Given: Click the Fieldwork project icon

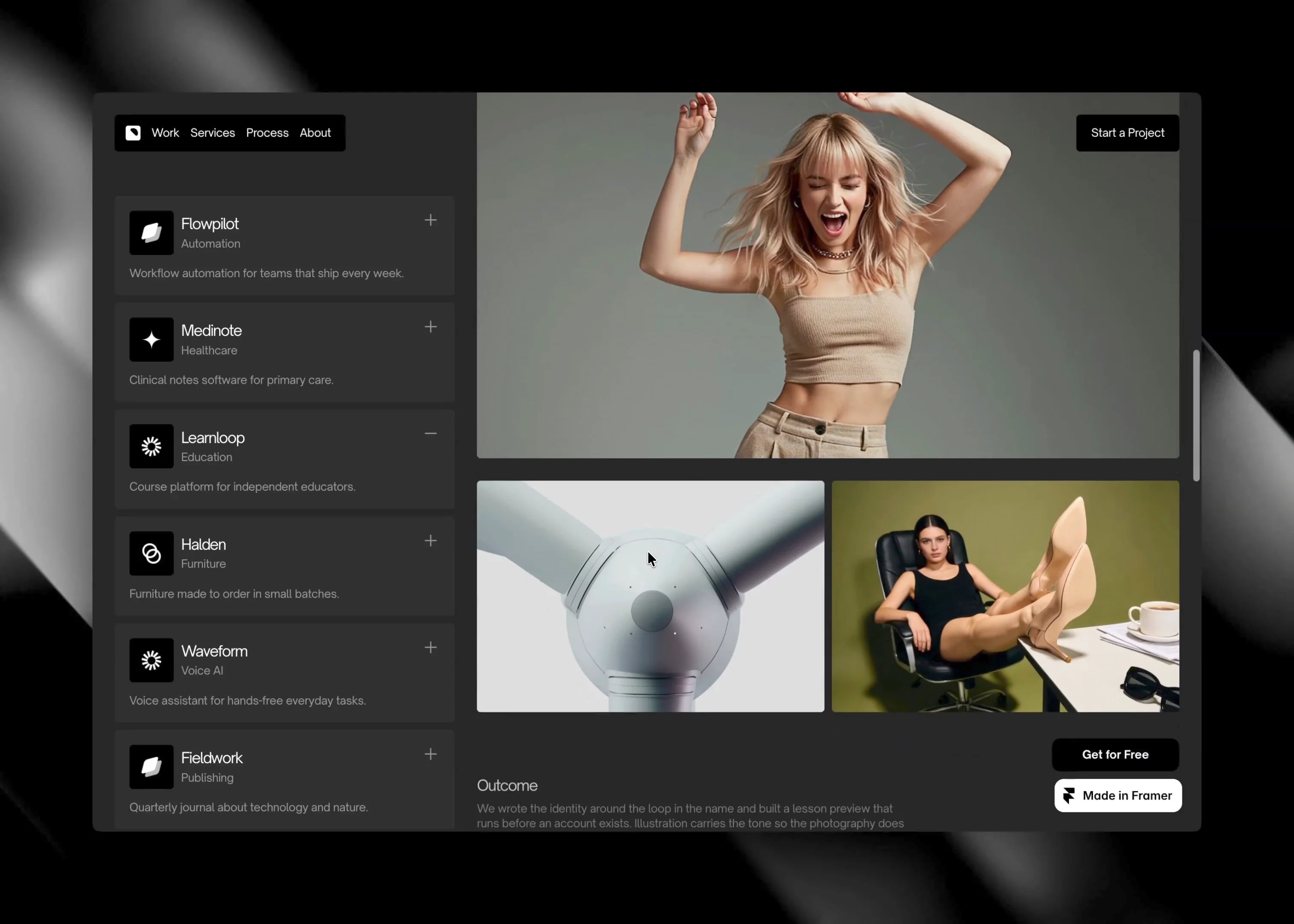Looking at the screenshot, I should point(151,767).
